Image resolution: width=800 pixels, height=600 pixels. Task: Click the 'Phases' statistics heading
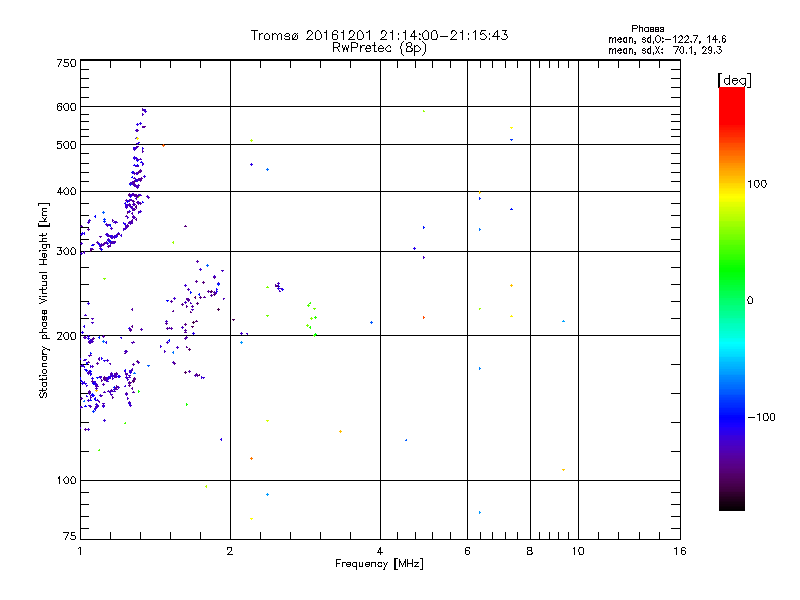click(x=647, y=29)
